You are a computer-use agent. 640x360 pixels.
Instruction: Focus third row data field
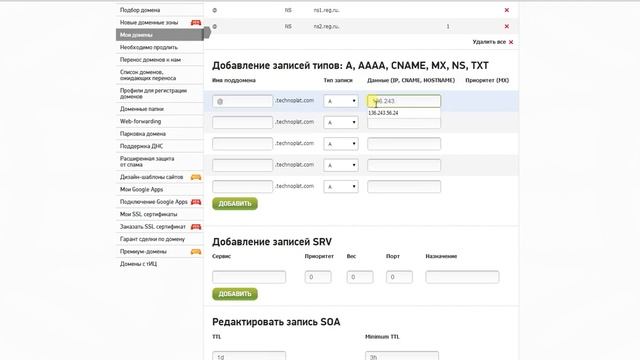pos(404,144)
